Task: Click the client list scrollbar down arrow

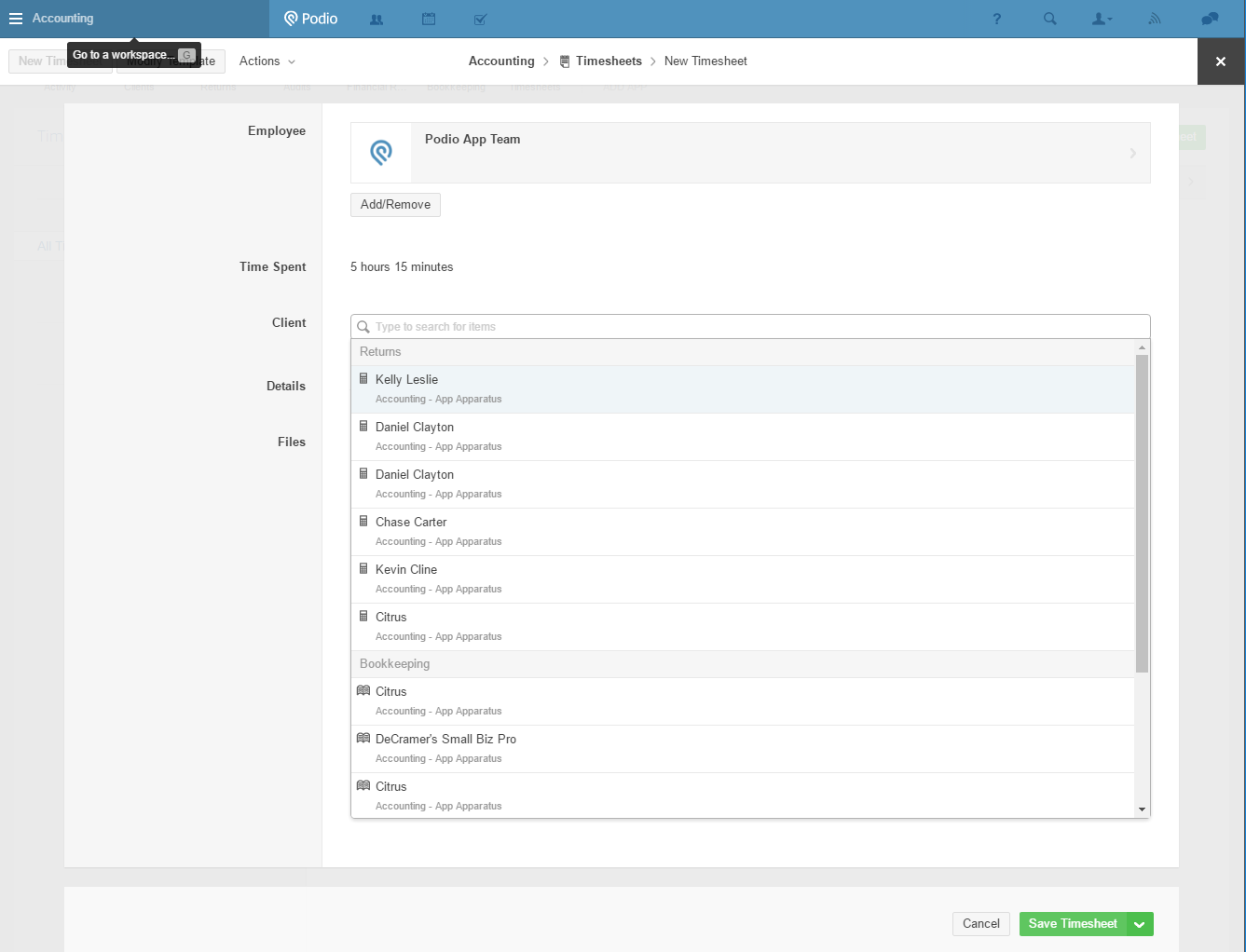Action: click(x=1142, y=809)
